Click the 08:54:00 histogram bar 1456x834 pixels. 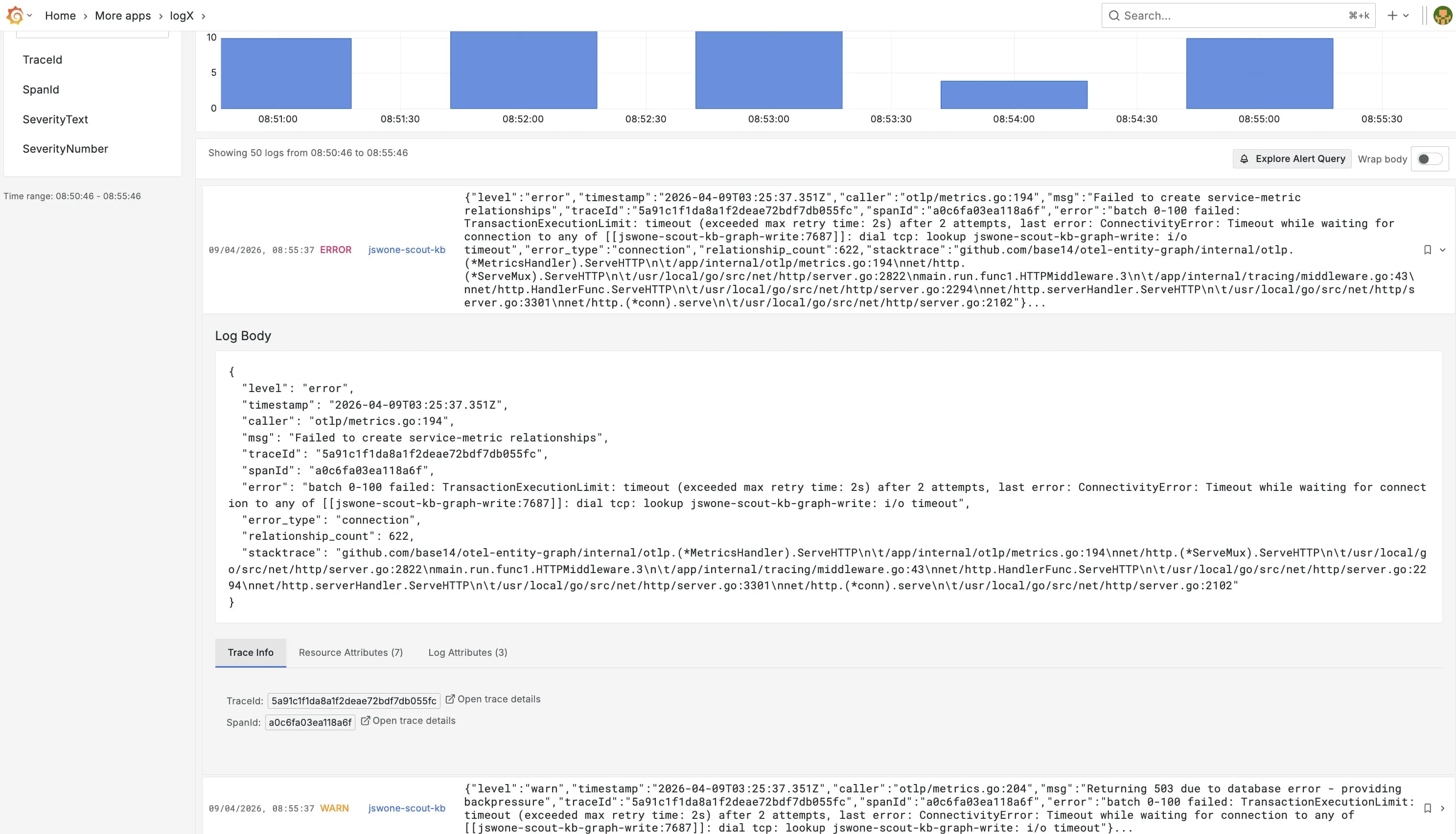click(1013, 94)
